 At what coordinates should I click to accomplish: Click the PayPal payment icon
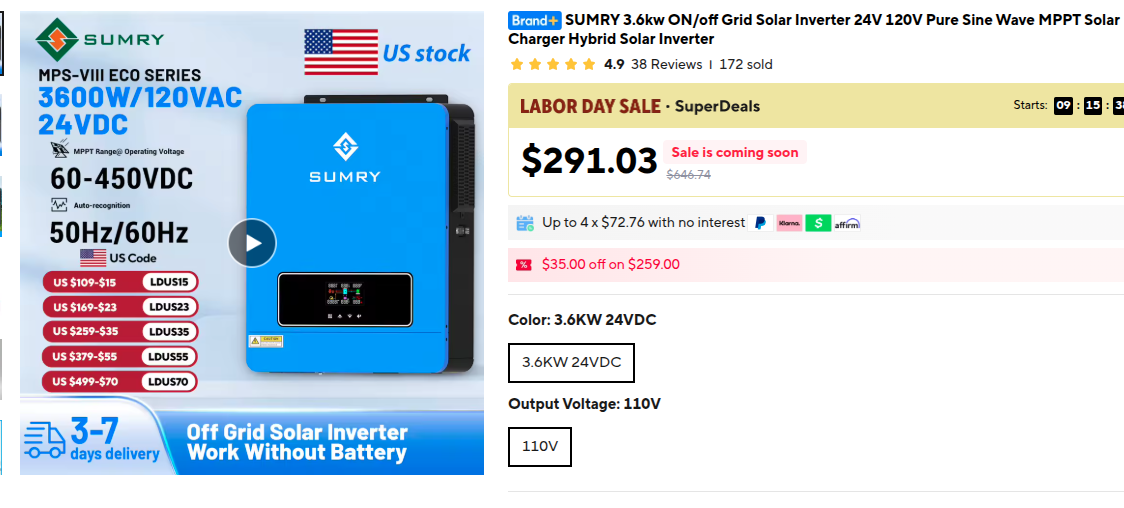[x=760, y=223]
